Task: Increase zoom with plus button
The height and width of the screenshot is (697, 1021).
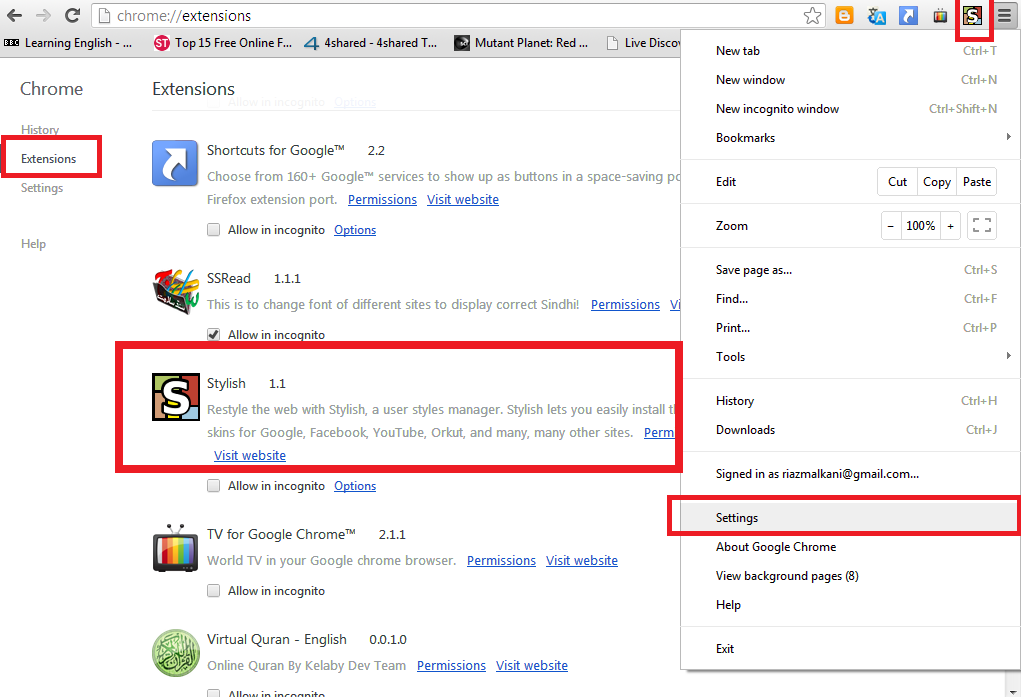Action: pos(950,226)
